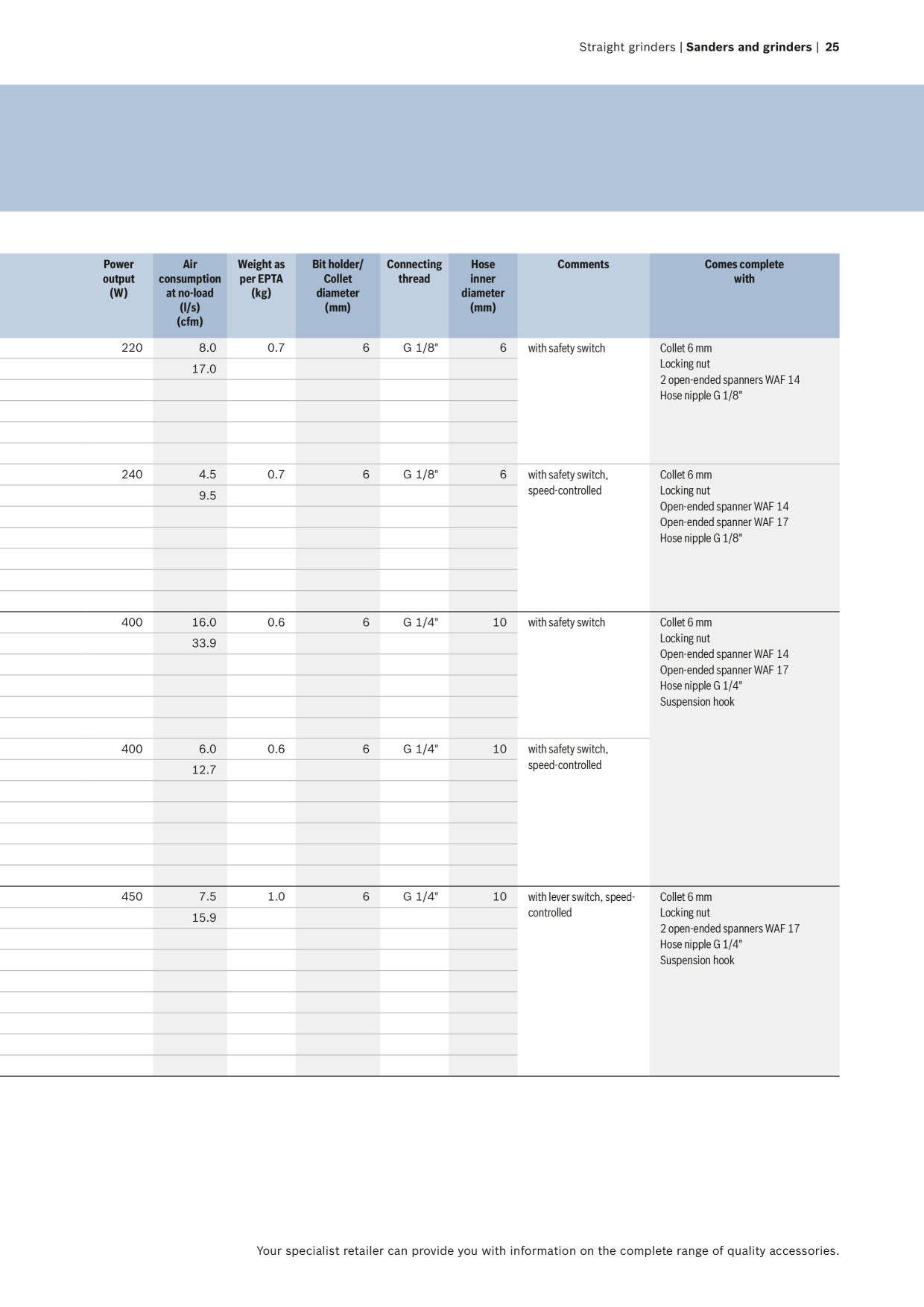Click air consumption value 6.0
Image resolution: width=924 pixels, height=1307 pixels.
[207, 749]
